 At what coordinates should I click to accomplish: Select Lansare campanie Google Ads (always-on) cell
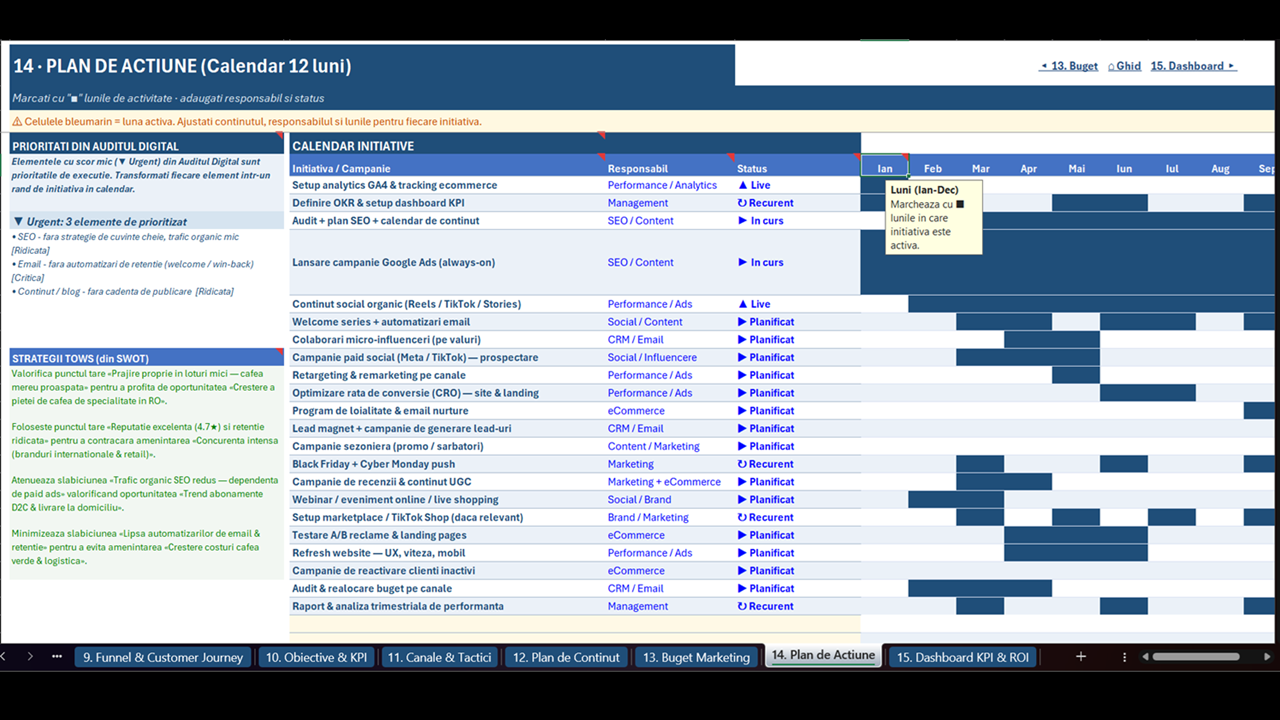coord(447,262)
